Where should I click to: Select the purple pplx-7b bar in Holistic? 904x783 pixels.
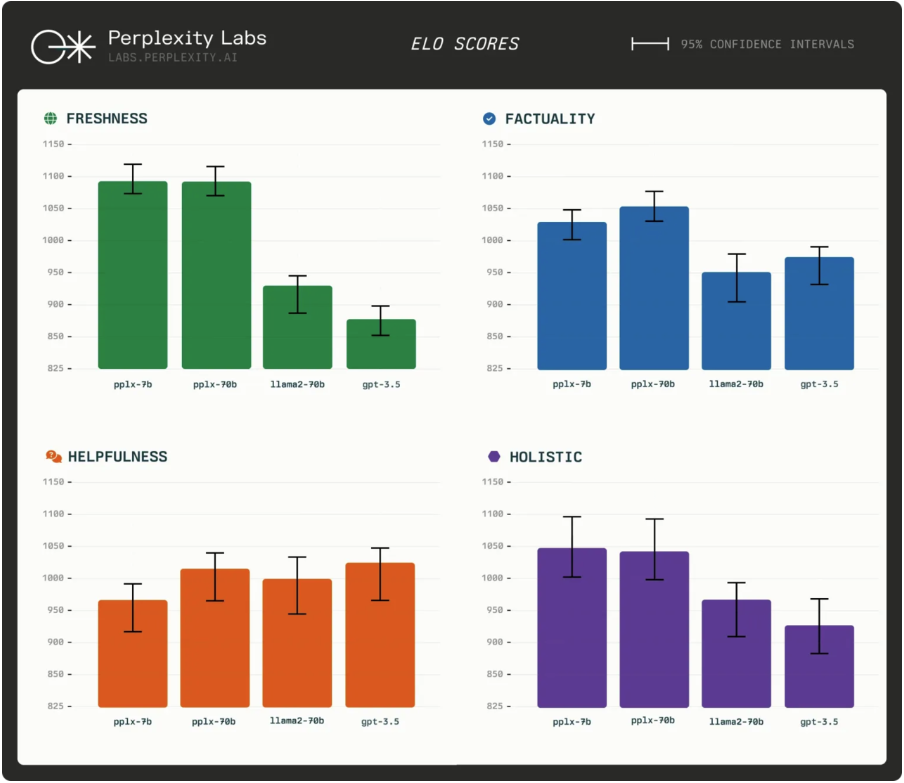(572, 627)
